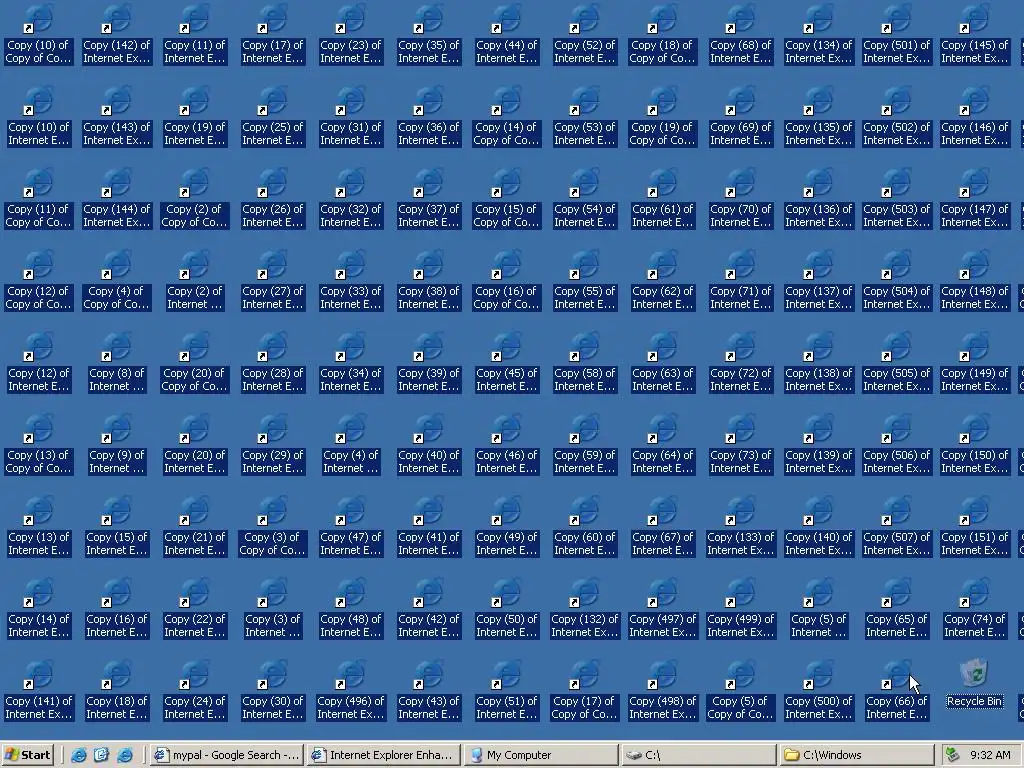Select the Copy (134) of Internet Explorer shortcut
Image resolution: width=1024 pixels, height=768 pixels.
pyautogui.click(x=818, y=34)
